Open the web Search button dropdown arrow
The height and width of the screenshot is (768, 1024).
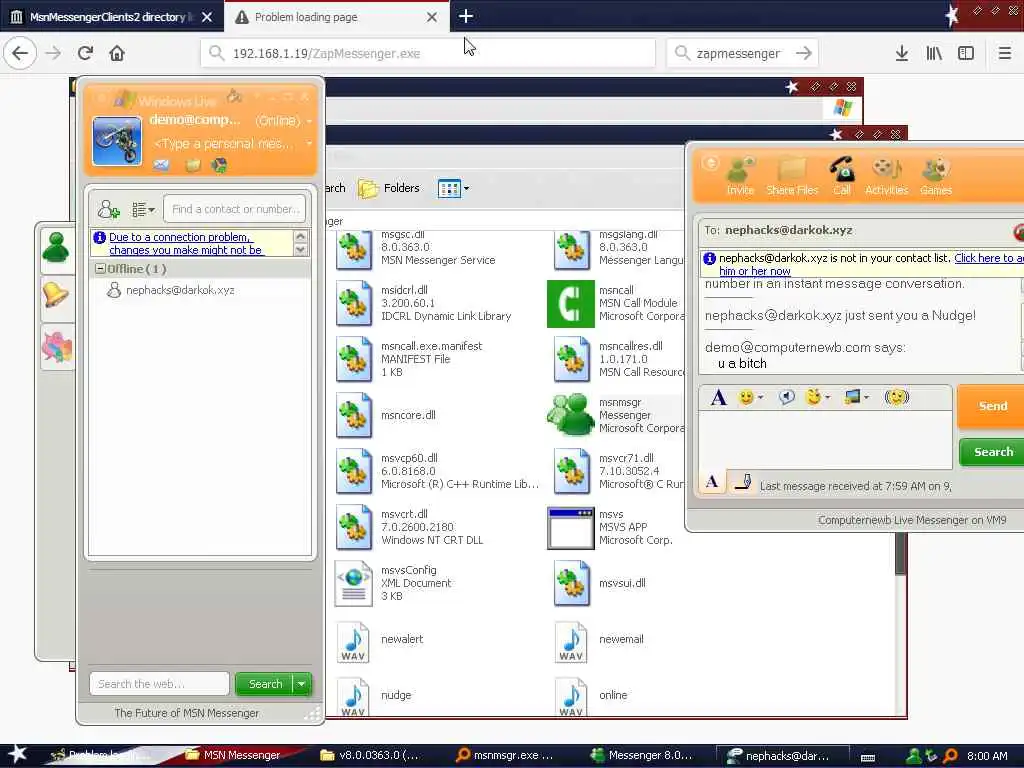tap(302, 684)
